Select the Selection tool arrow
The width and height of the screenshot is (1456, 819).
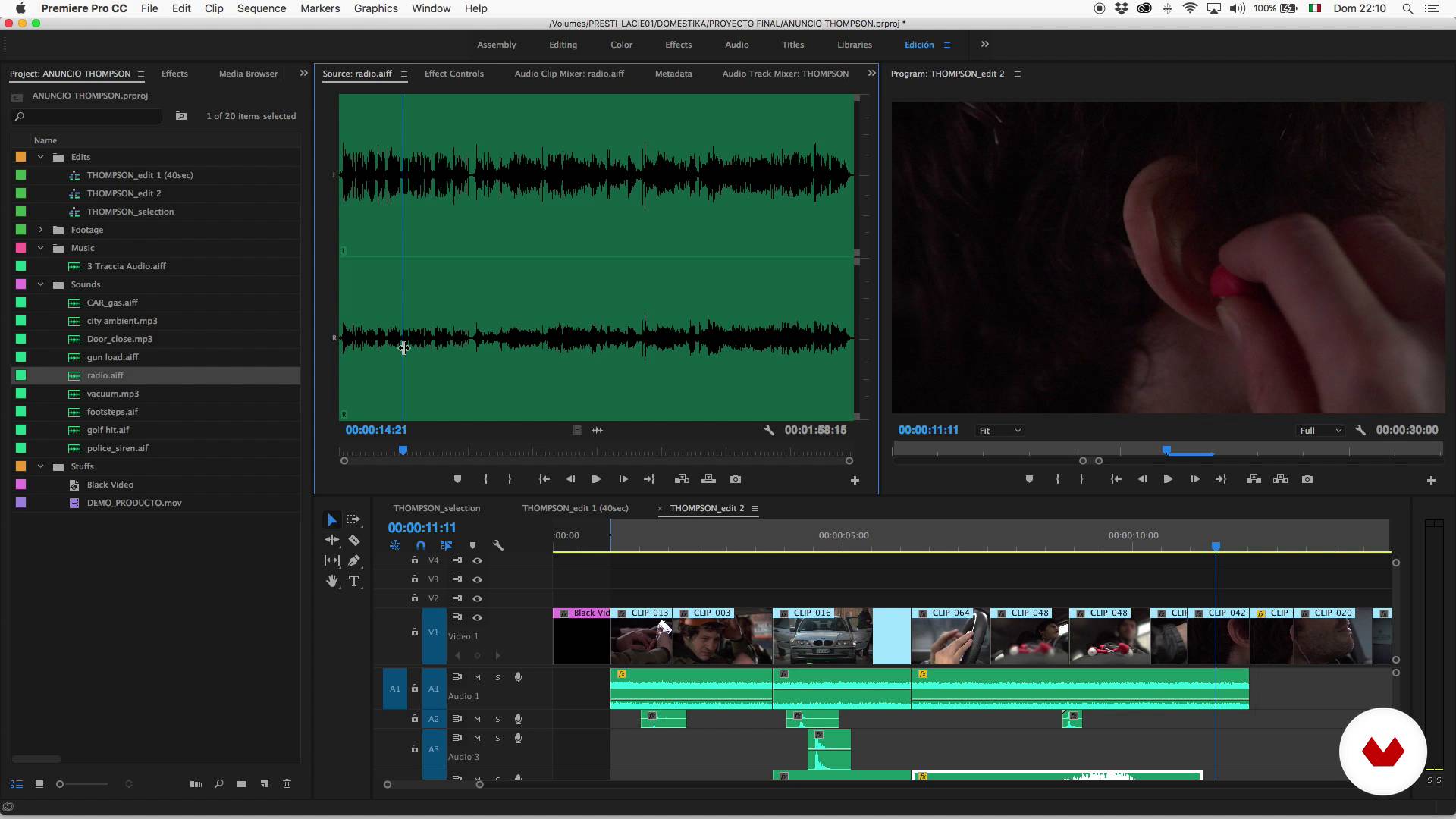[331, 519]
